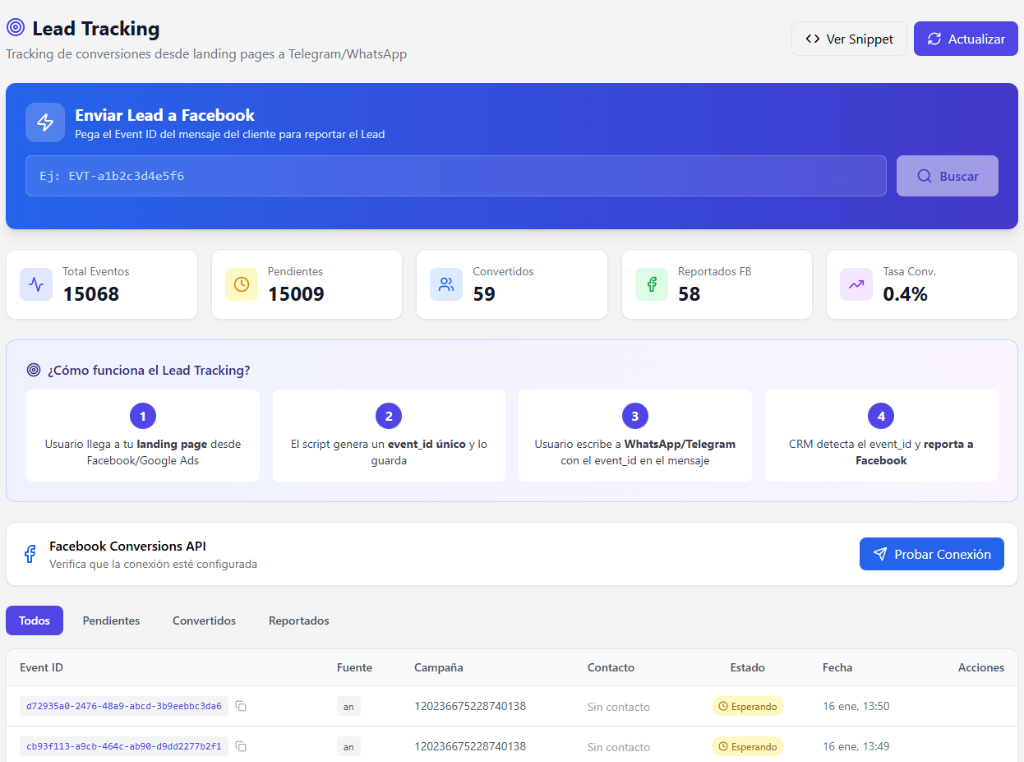
Task: Click the trend chart icon on Tasa Conv card
Action: [x=855, y=284]
